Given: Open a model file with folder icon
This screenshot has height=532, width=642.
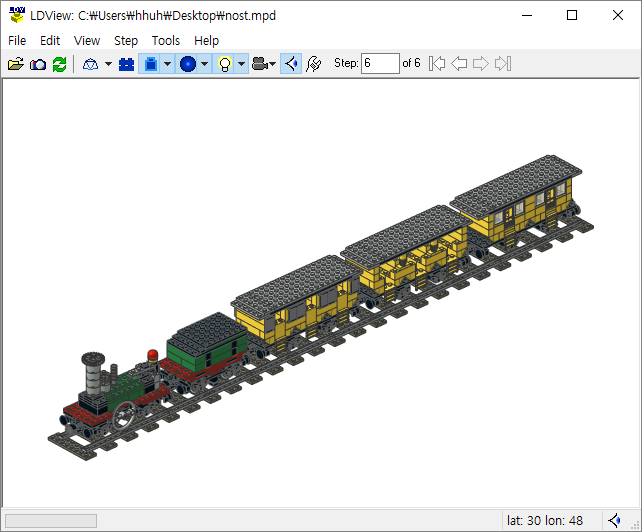Looking at the screenshot, I should [x=16, y=64].
